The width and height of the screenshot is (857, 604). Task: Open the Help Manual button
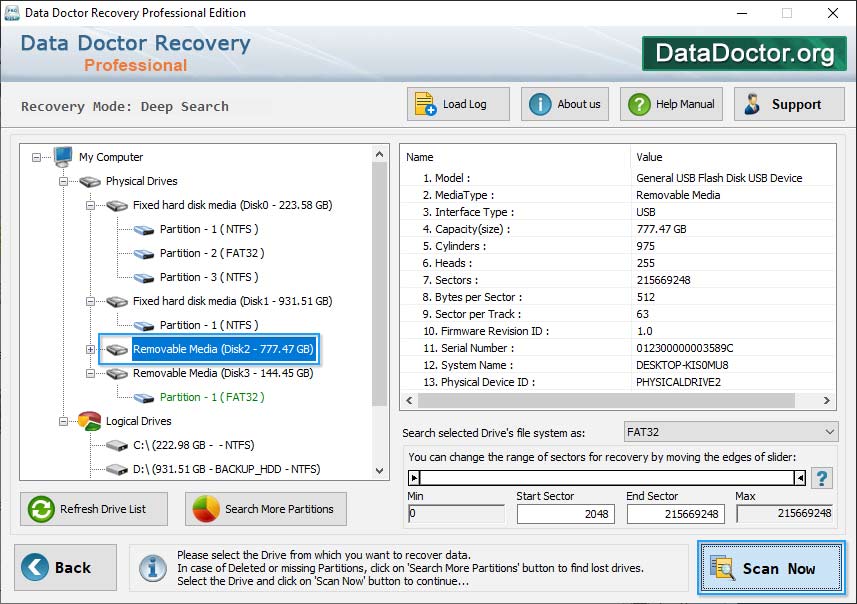coord(671,104)
